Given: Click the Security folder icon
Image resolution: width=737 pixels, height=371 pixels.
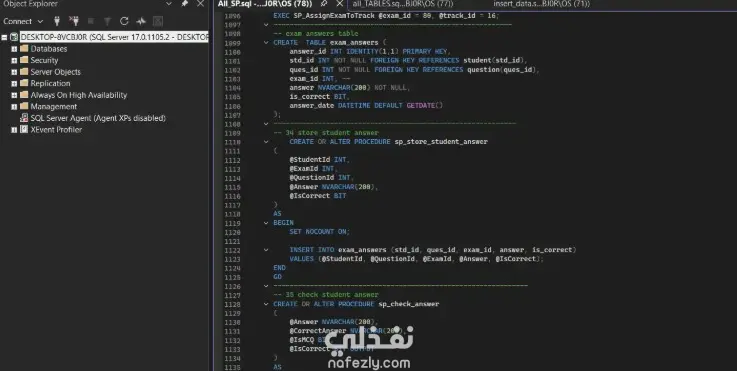Looking at the screenshot, I should point(24,60).
